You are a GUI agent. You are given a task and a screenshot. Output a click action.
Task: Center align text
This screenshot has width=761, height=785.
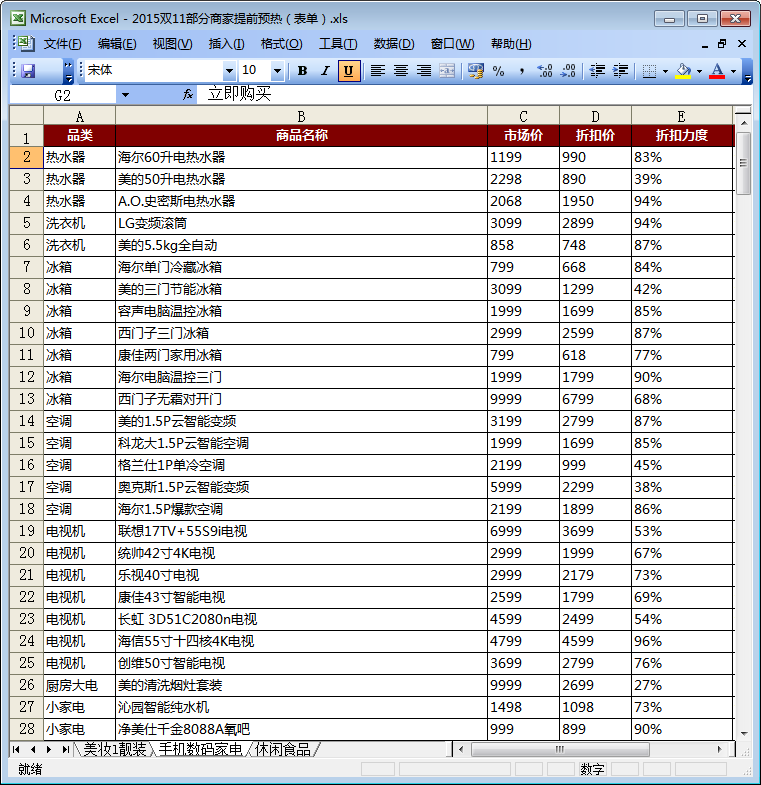(401, 71)
